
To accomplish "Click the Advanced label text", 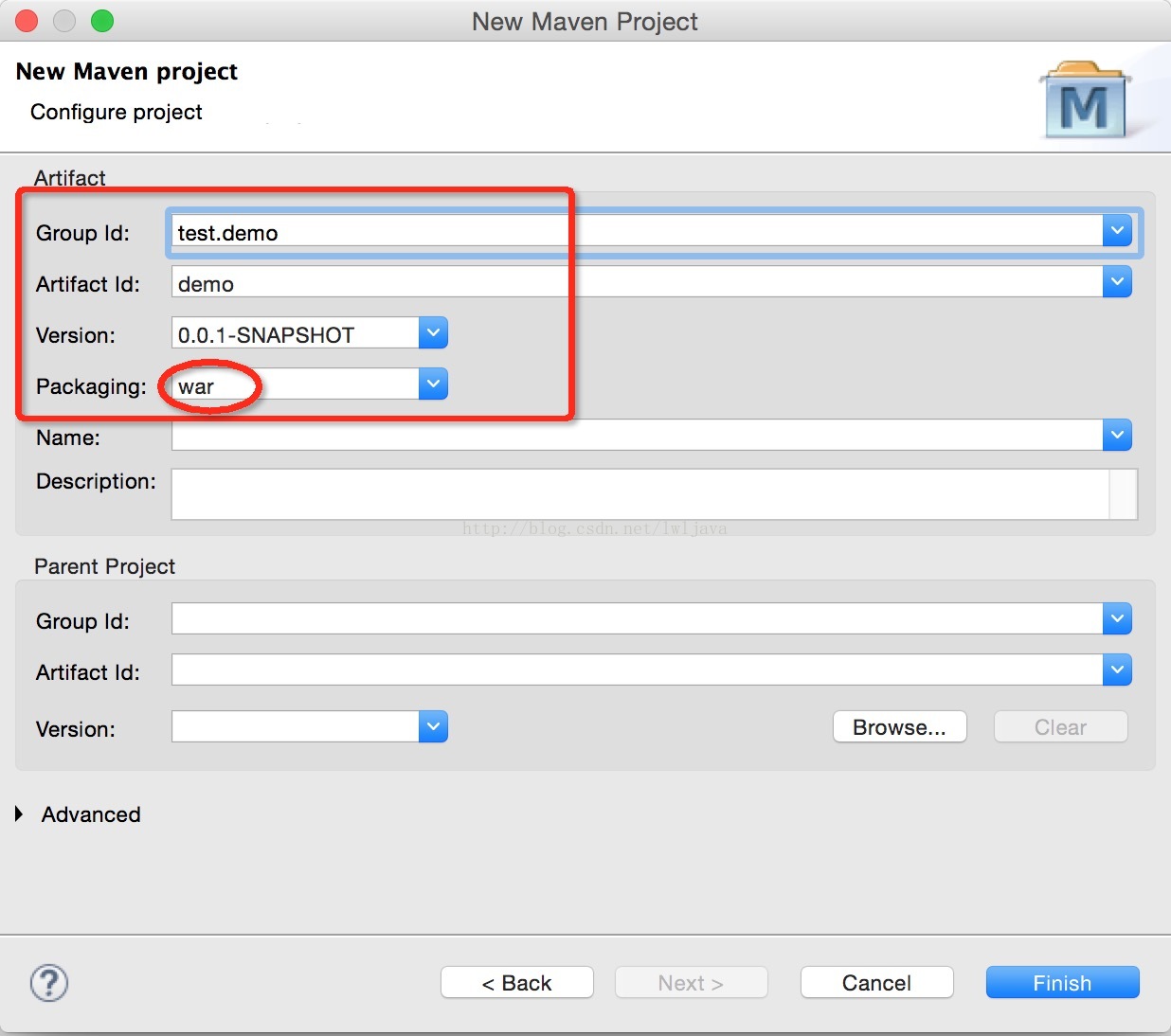I will (x=91, y=814).
